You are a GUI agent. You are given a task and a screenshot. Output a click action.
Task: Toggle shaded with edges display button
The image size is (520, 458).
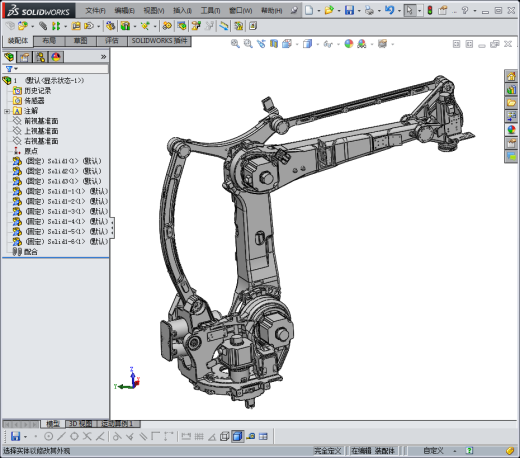[238, 436]
